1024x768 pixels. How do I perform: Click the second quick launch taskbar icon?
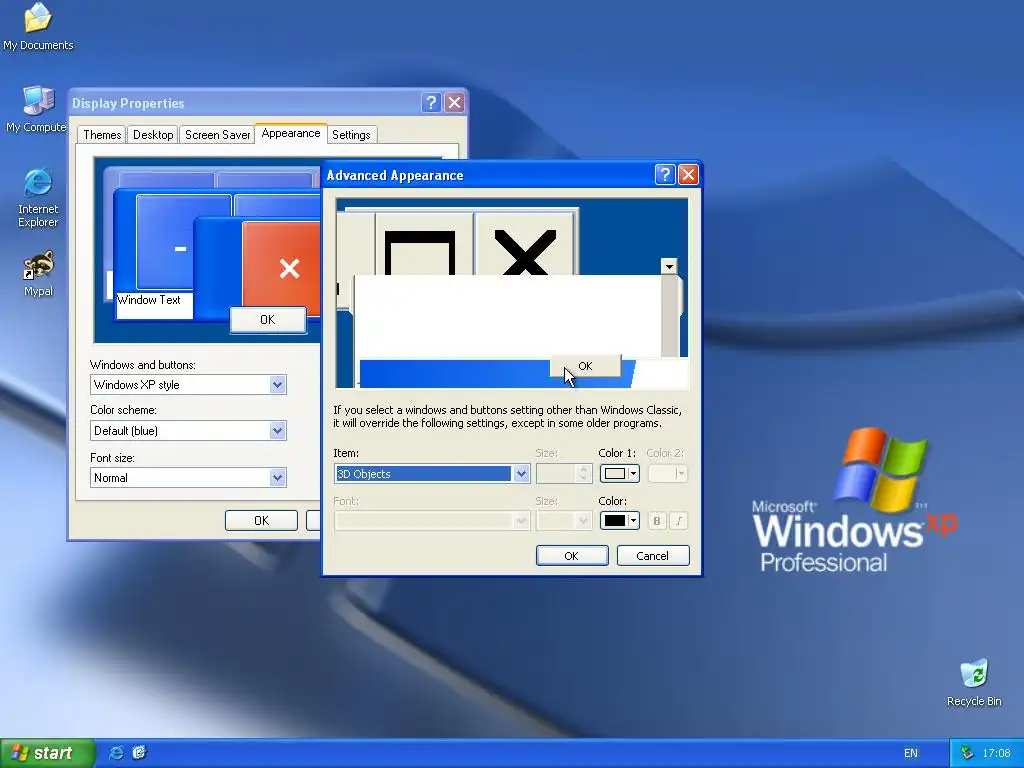click(139, 753)
